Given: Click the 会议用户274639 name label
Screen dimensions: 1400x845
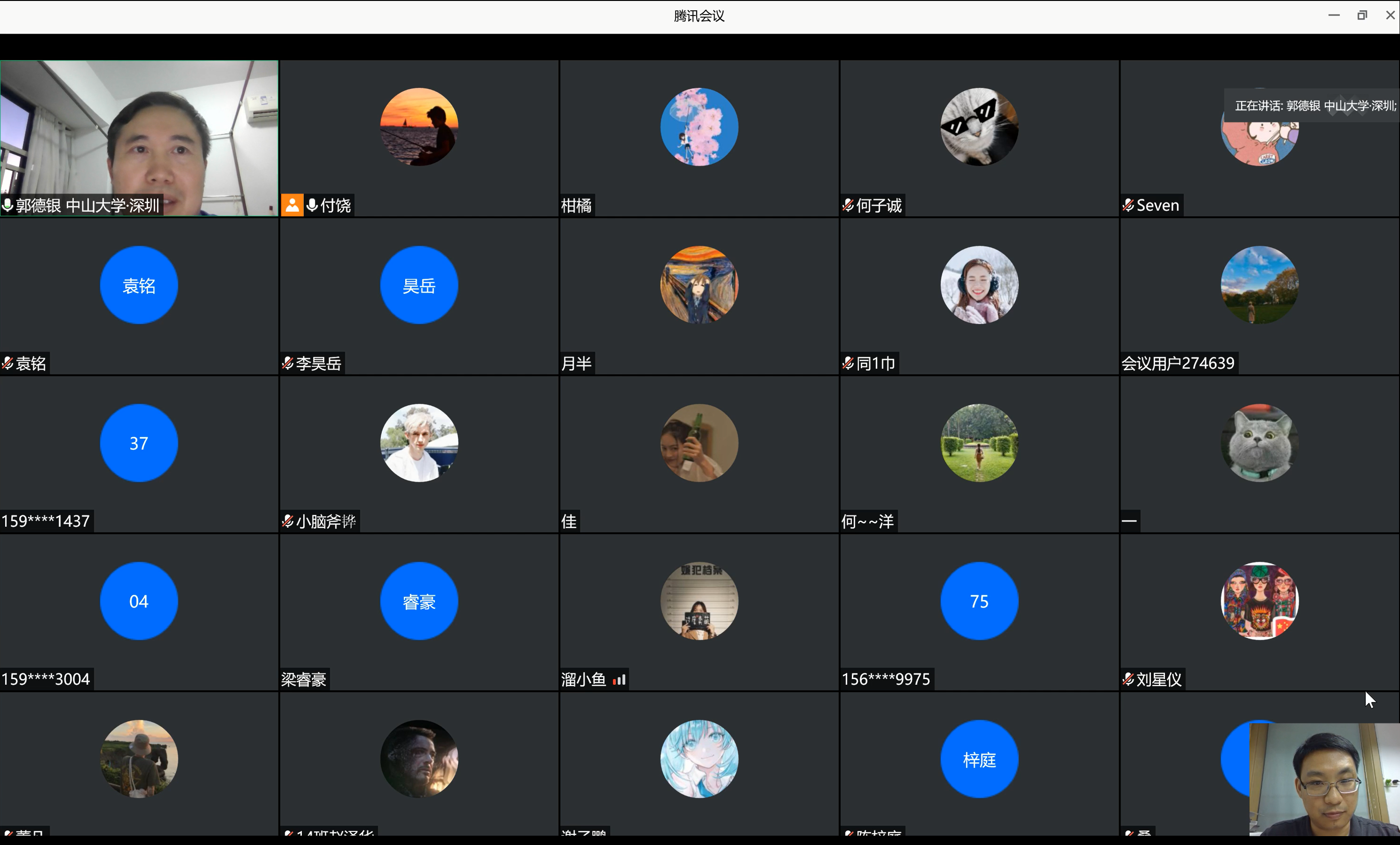Looking at the screenshot, I should [1178, 363].
